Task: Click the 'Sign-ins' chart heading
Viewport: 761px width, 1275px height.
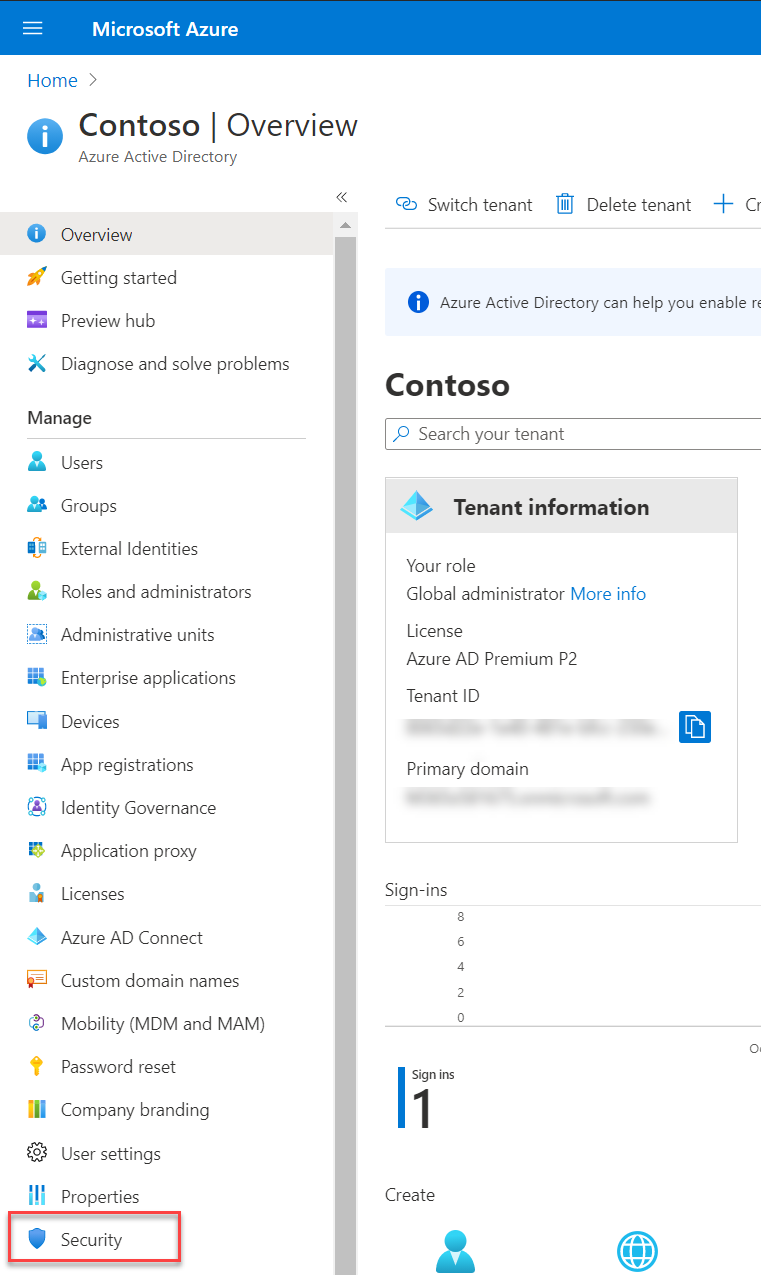Action: tap(416, 890)
